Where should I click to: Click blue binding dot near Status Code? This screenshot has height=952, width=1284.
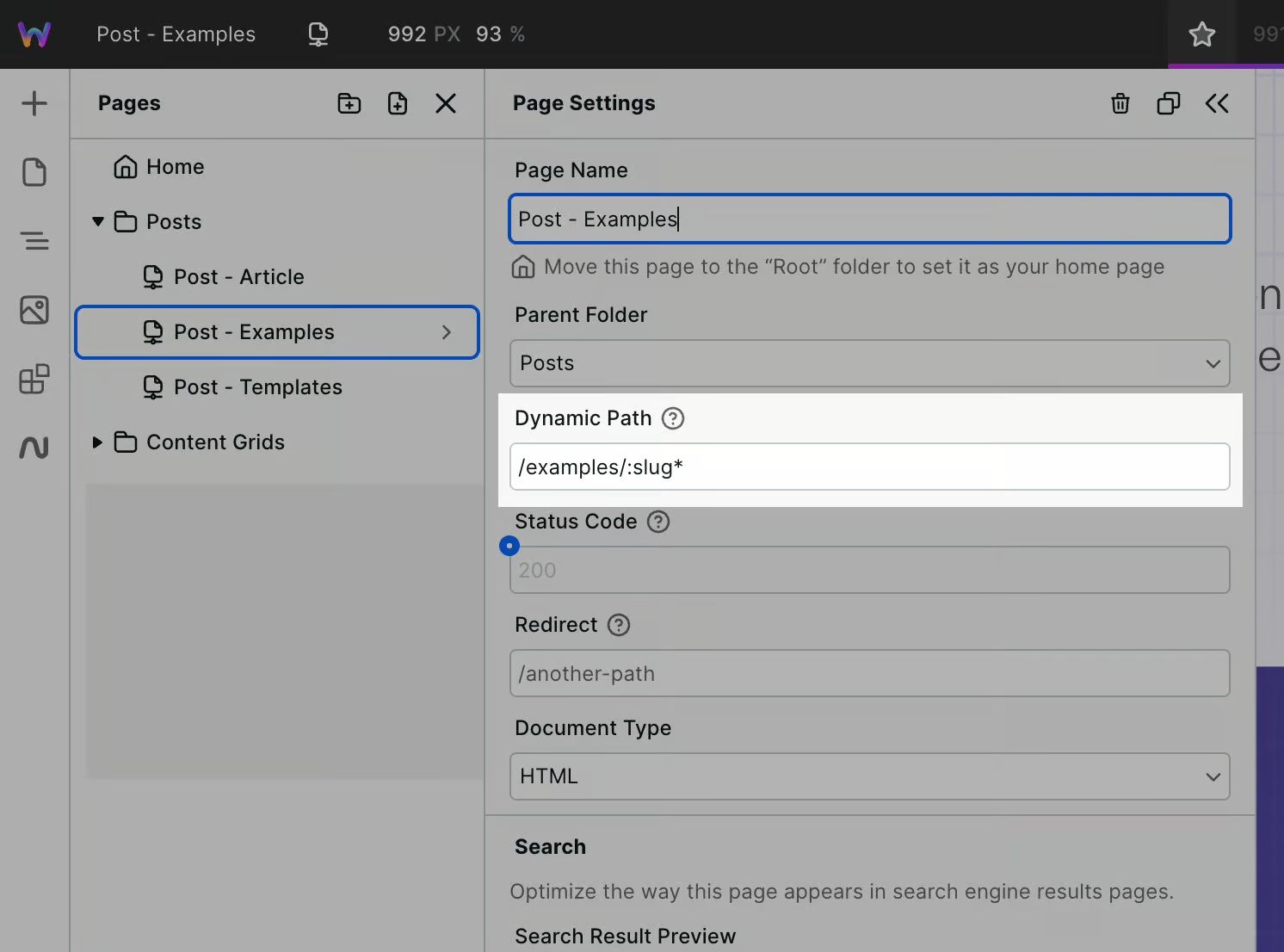pos(509,546)
